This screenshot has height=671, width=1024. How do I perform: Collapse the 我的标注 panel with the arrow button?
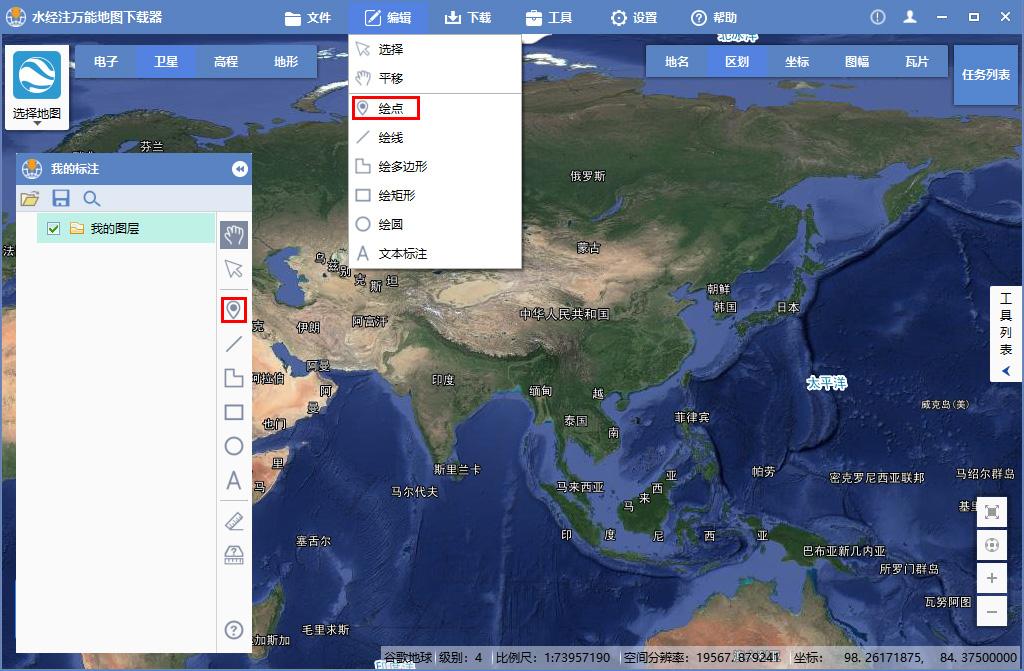pyautogui.click(x=240, y=169)
